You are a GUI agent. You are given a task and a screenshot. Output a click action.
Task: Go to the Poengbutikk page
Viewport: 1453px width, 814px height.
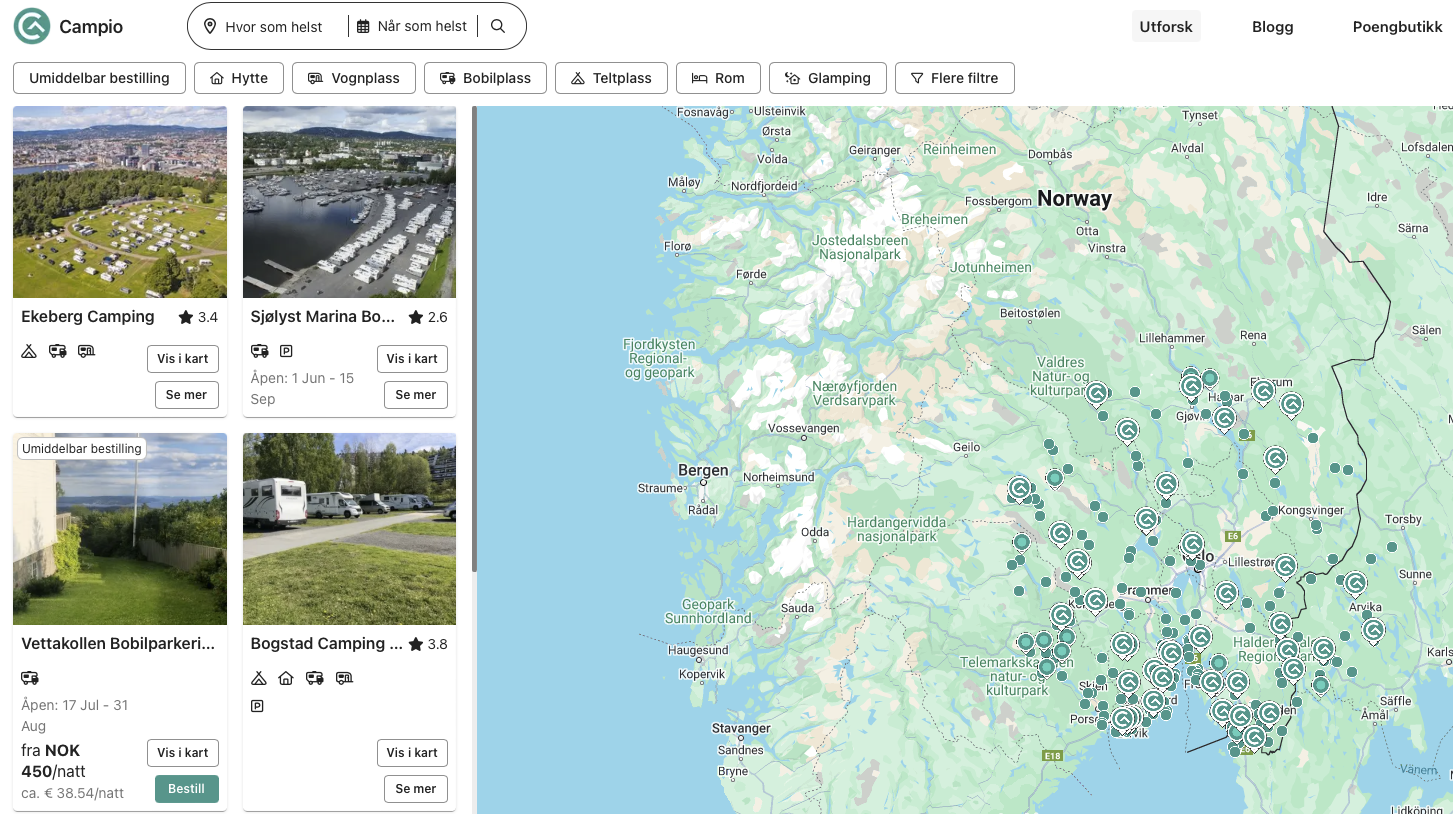tap(1397, 27)
